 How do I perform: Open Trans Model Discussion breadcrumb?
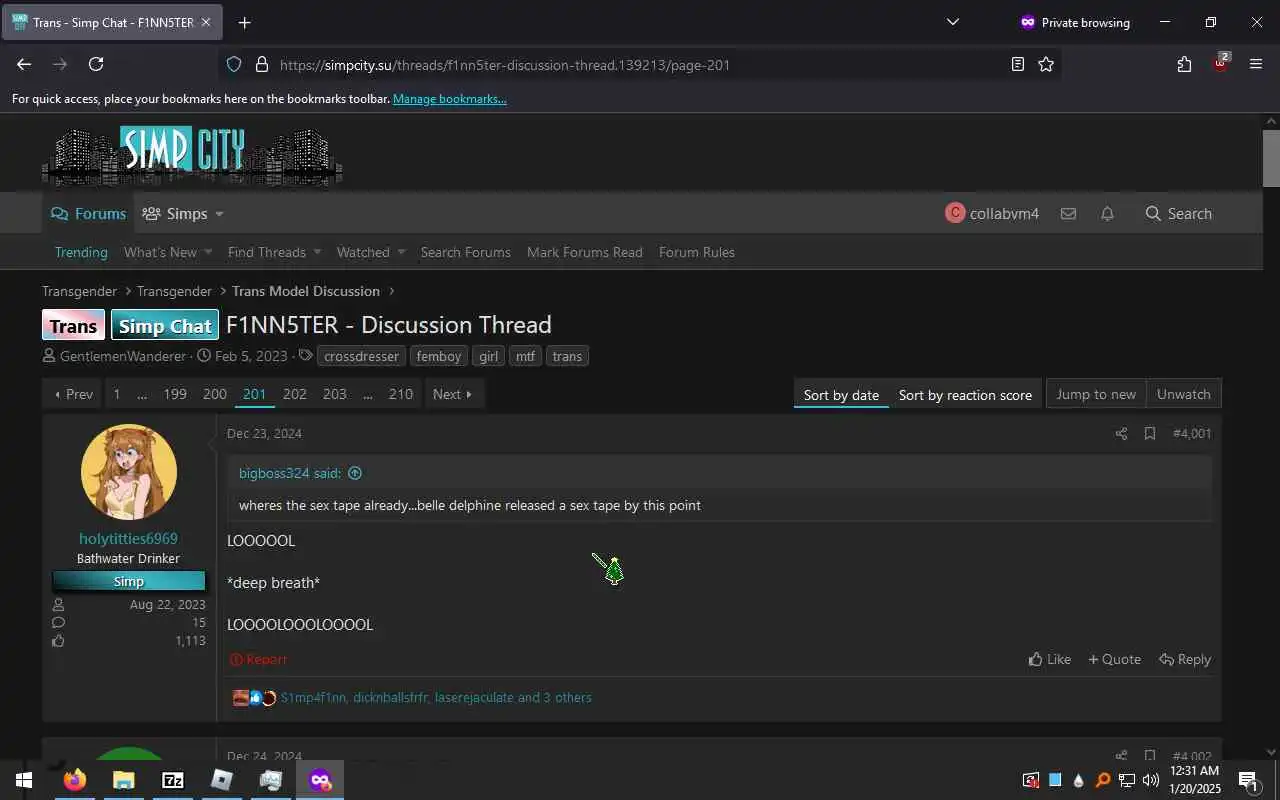tap(306, 291)
